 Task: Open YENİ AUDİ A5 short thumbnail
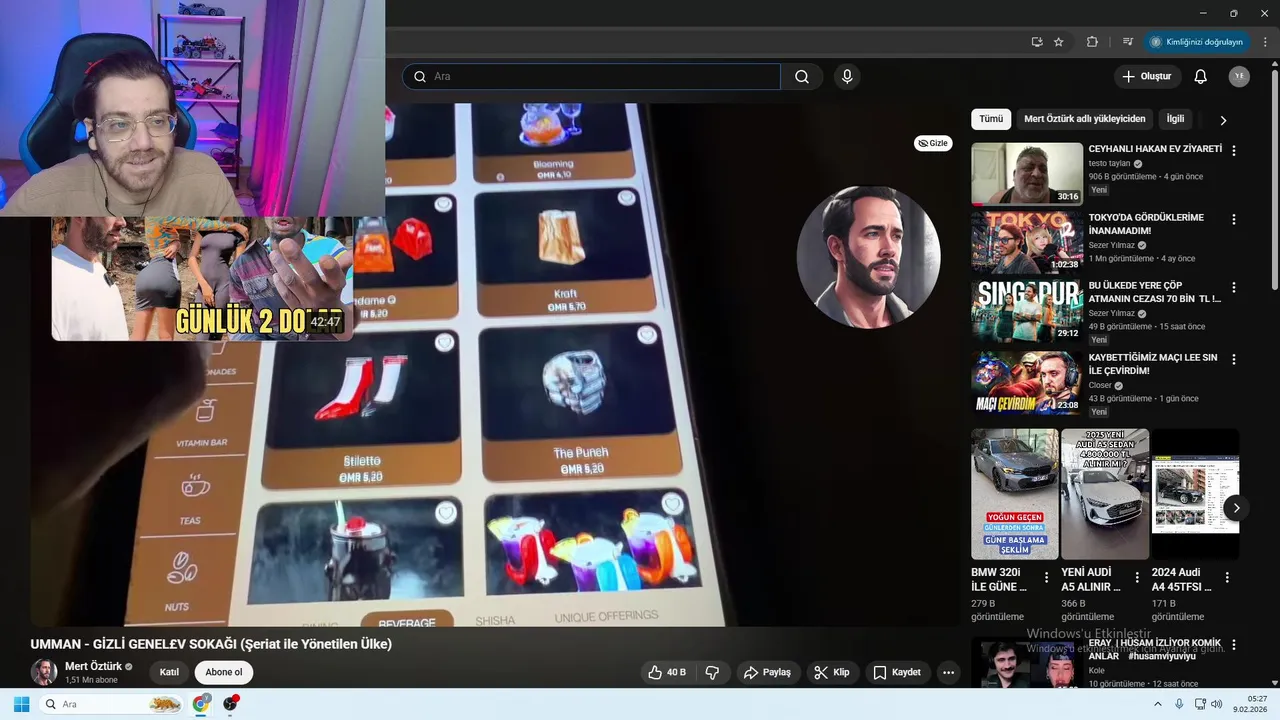(1105, 494)
